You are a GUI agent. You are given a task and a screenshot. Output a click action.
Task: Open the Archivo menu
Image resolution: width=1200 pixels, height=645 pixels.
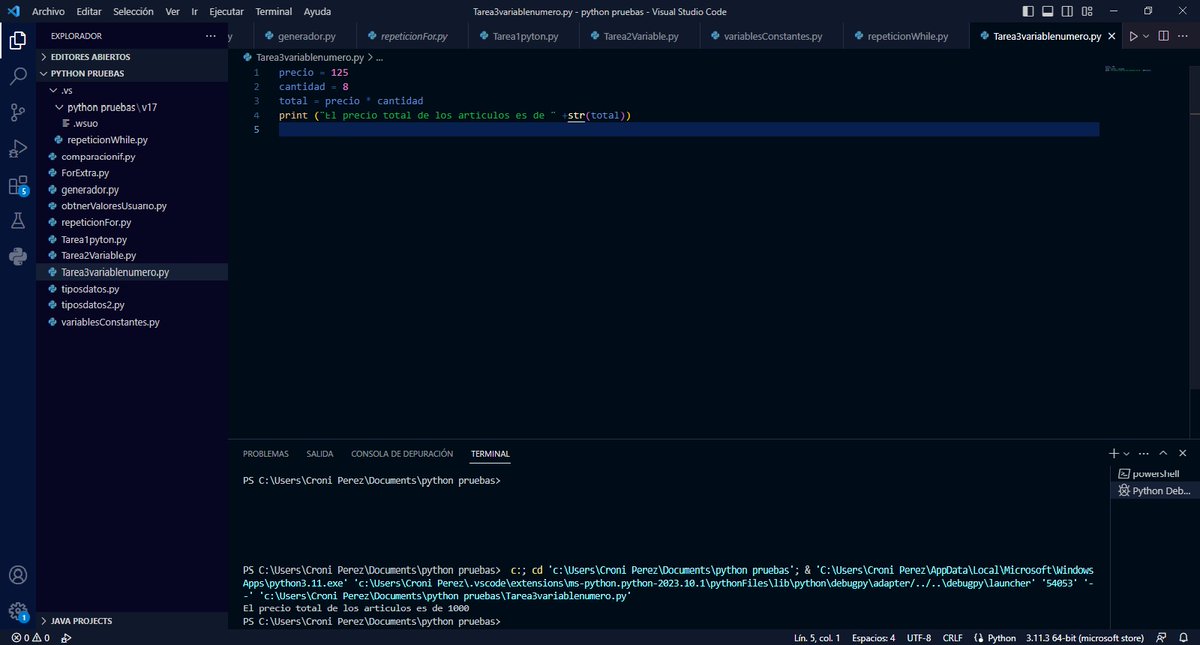tap(48, 11)
